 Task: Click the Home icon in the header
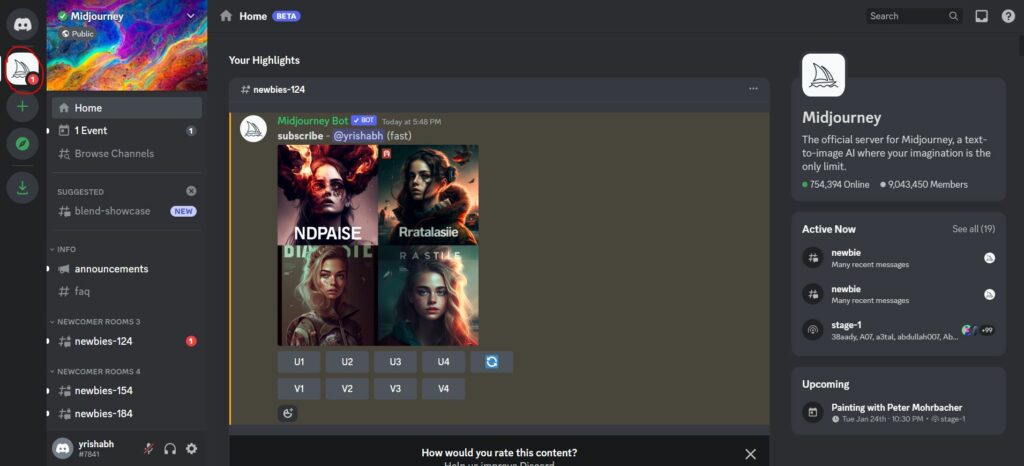[226, 16]
